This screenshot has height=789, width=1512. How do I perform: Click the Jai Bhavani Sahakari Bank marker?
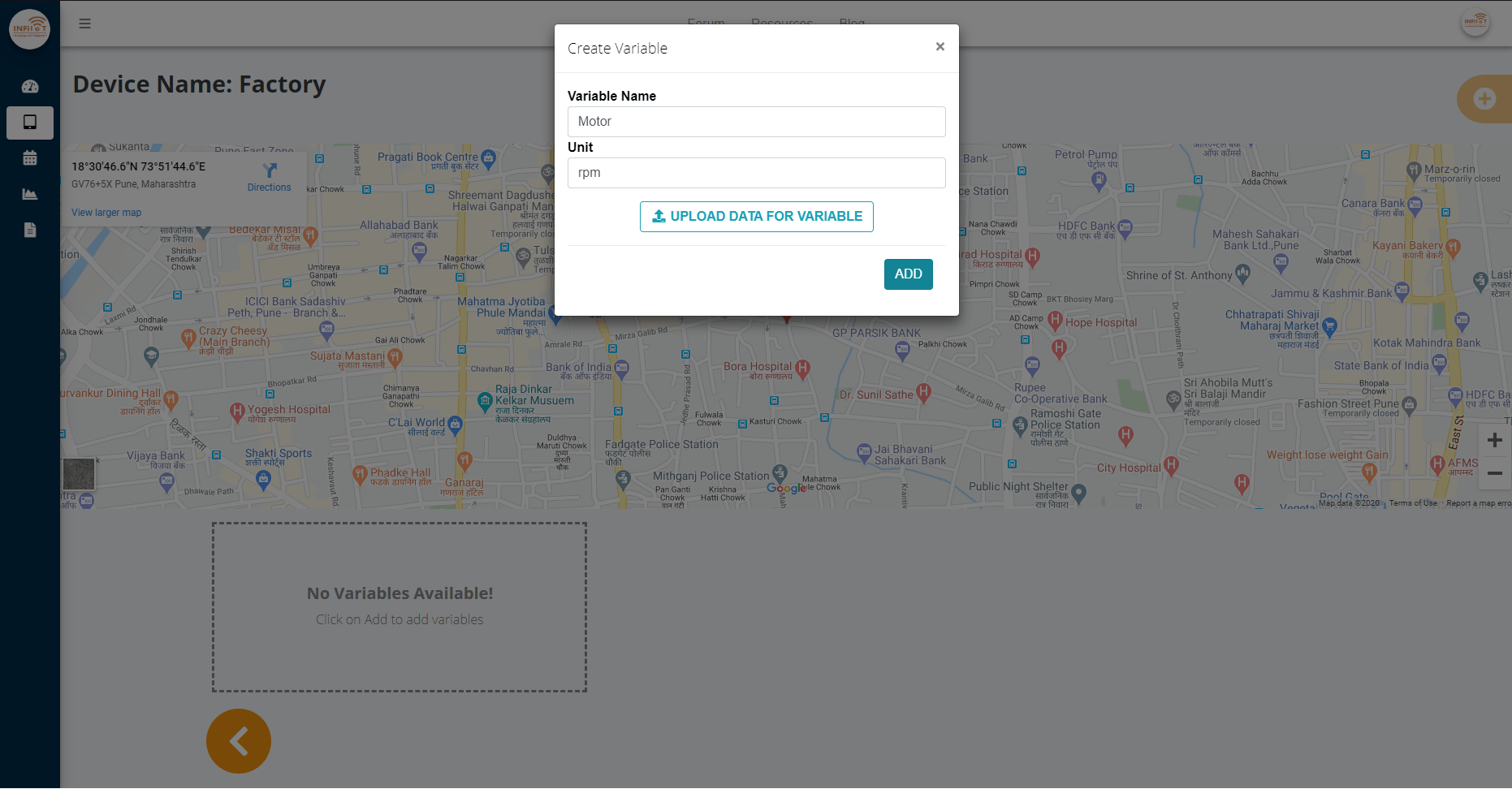pyautogui.click(x=864, y=451)
